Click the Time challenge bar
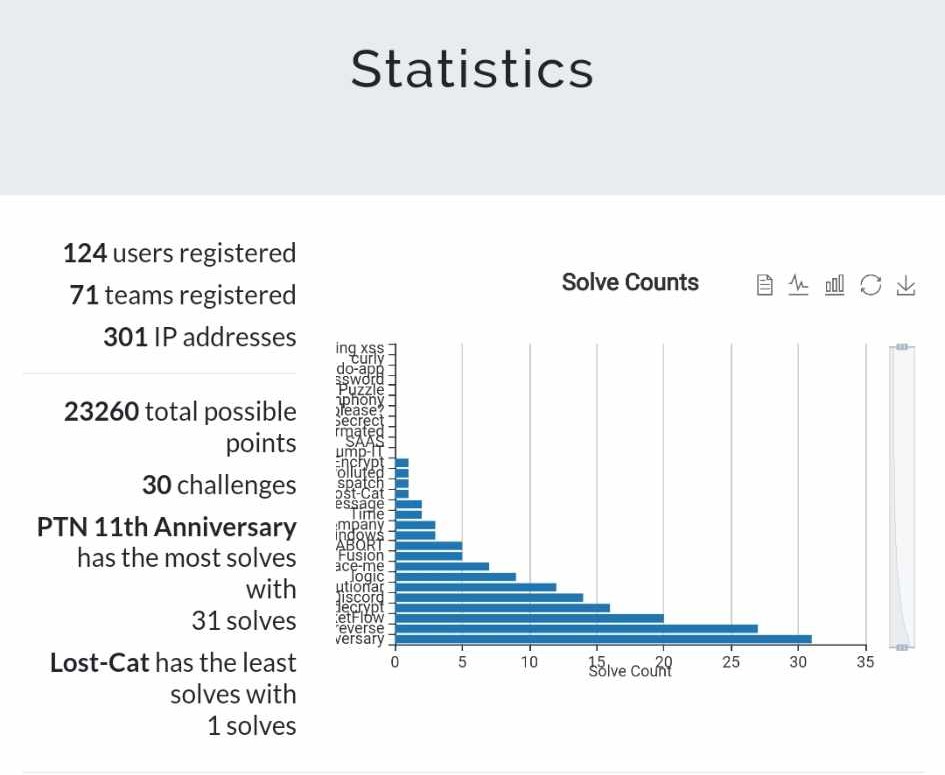Screen dimensions: 945x775 pyautogui.click(x=408, y=514)
